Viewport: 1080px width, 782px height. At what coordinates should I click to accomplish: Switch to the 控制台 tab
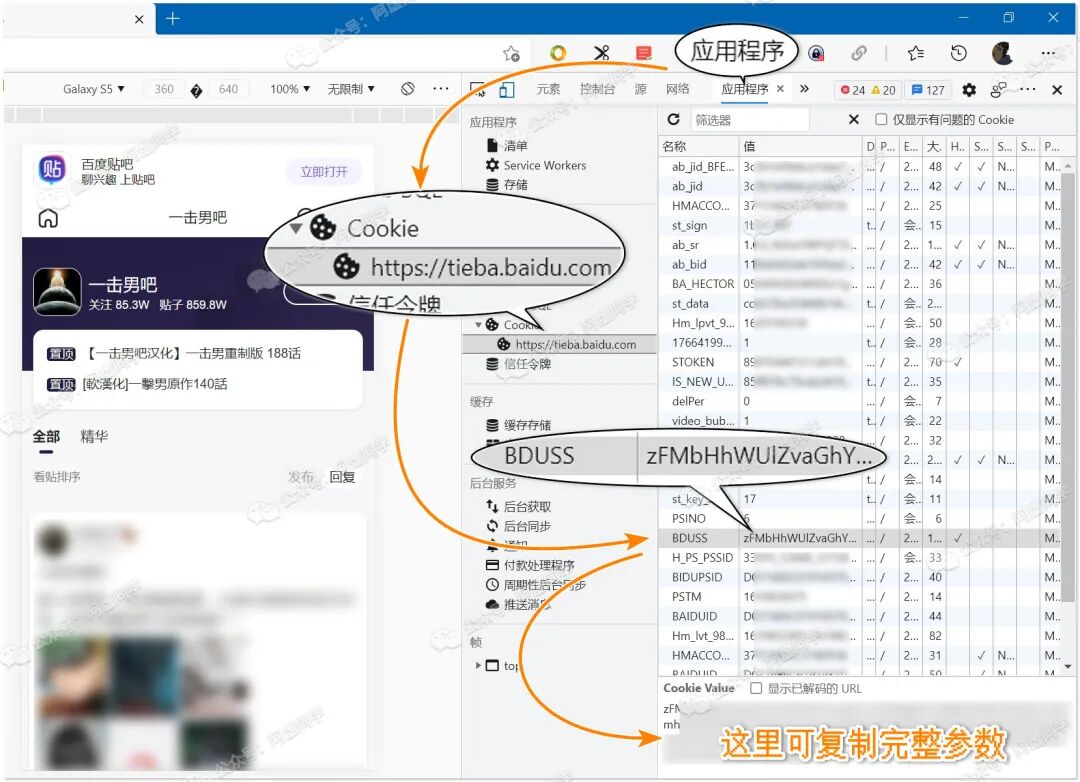tap(596, 89)
